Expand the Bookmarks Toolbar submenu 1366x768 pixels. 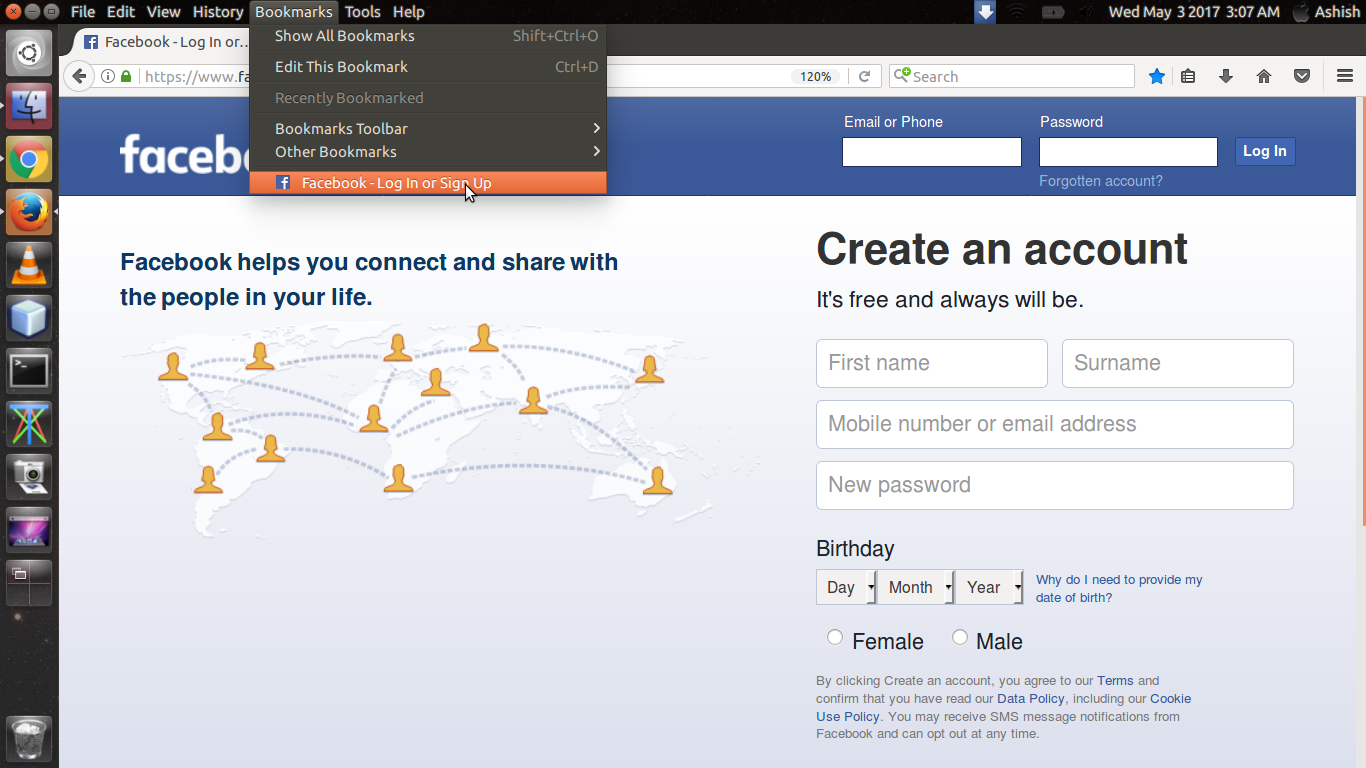[x=428, y=128]
